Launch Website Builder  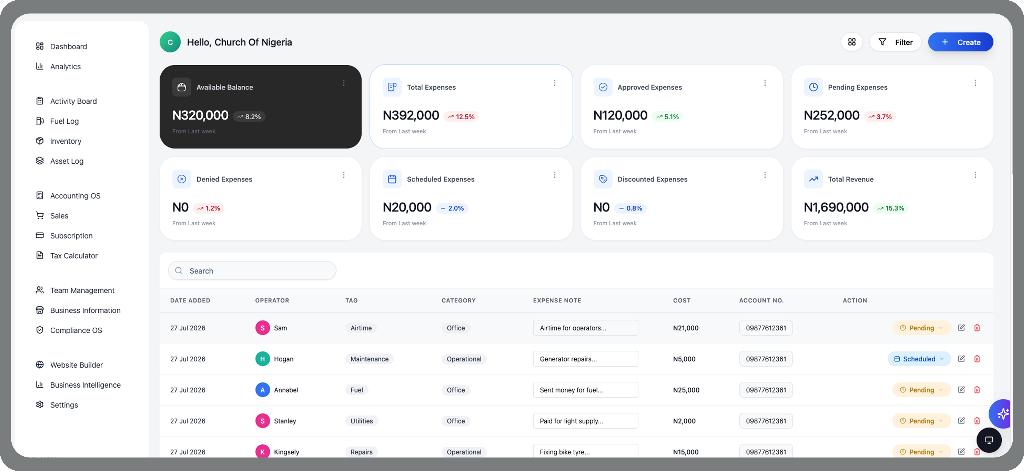(69, 365)
